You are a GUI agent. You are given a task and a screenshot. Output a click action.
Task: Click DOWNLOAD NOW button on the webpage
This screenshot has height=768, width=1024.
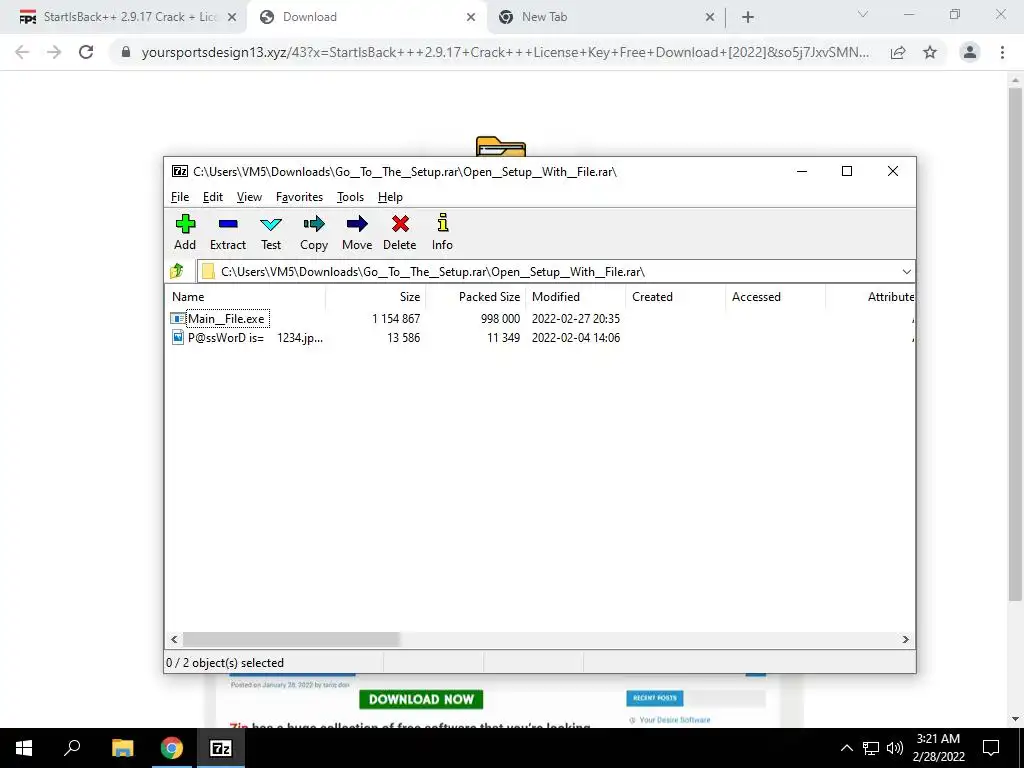pyautogui.click(x=421, y=699)
